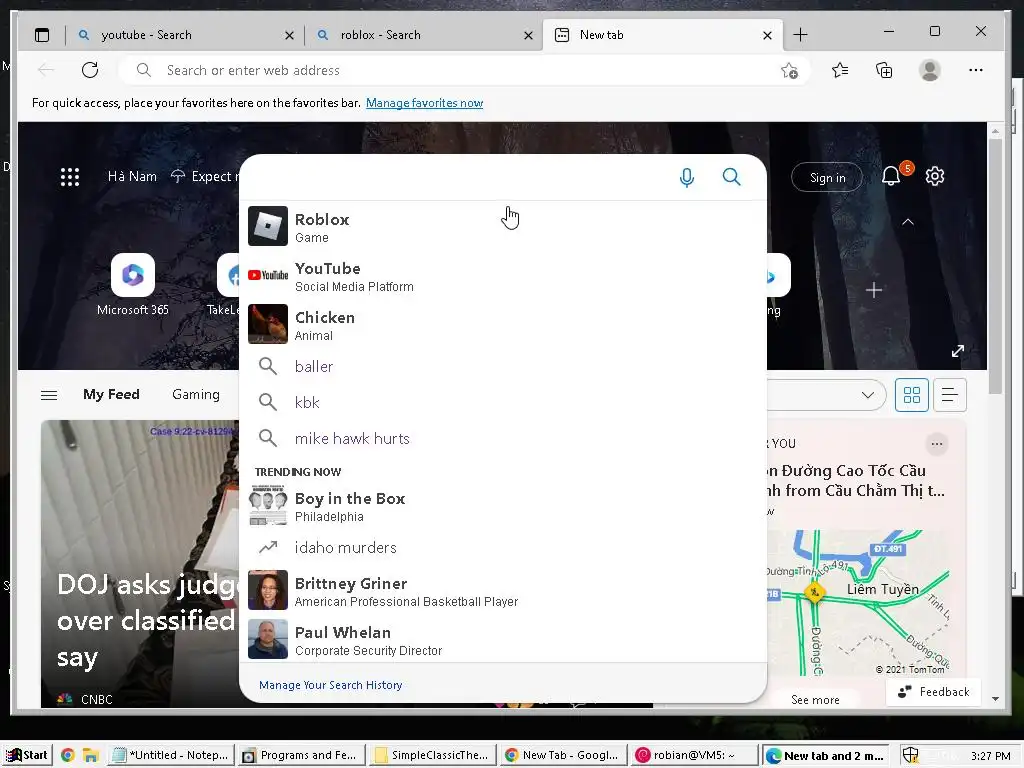The height and width of the screenshot is (768, 1024).
Task: Switch feed to grid layout view
Action: point(912,395)
